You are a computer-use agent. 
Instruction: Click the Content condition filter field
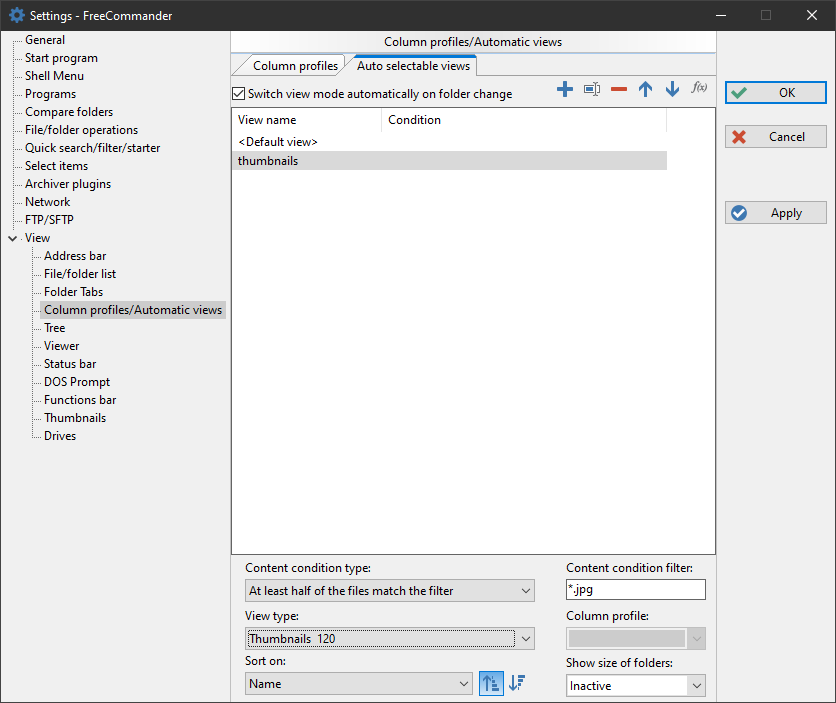click(635, 591)
